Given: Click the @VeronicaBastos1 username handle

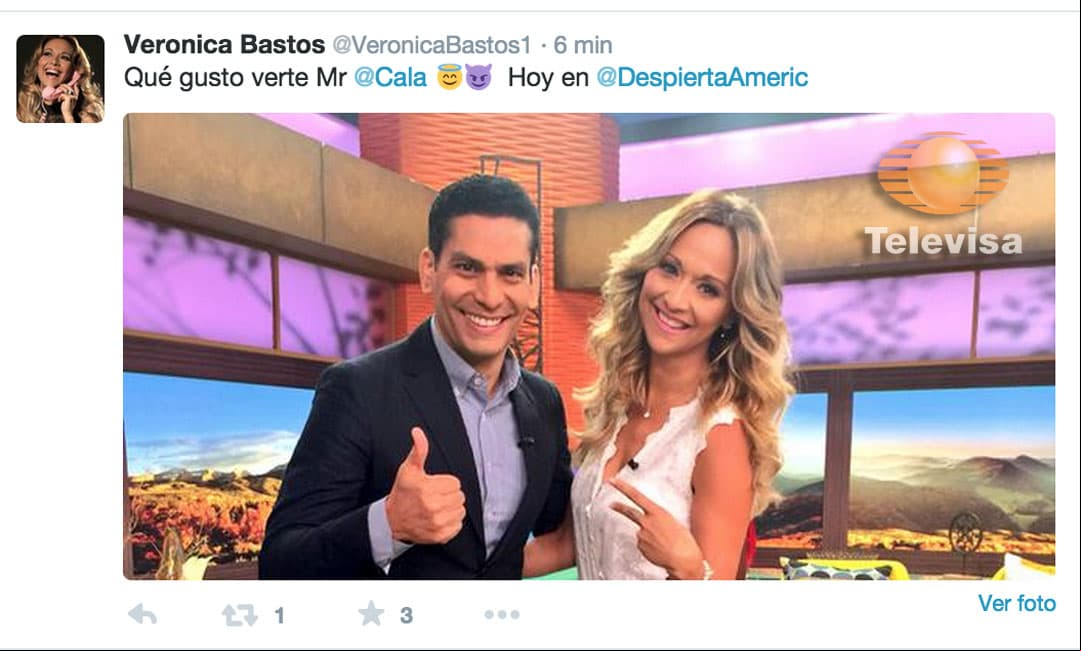Looking at the screenshot, I should point(432,46).
